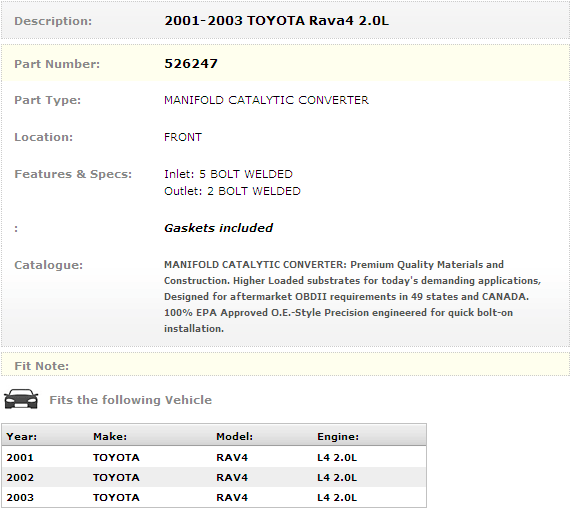
Task: Click the Engine: column header
Action: (x=338, y=436)
